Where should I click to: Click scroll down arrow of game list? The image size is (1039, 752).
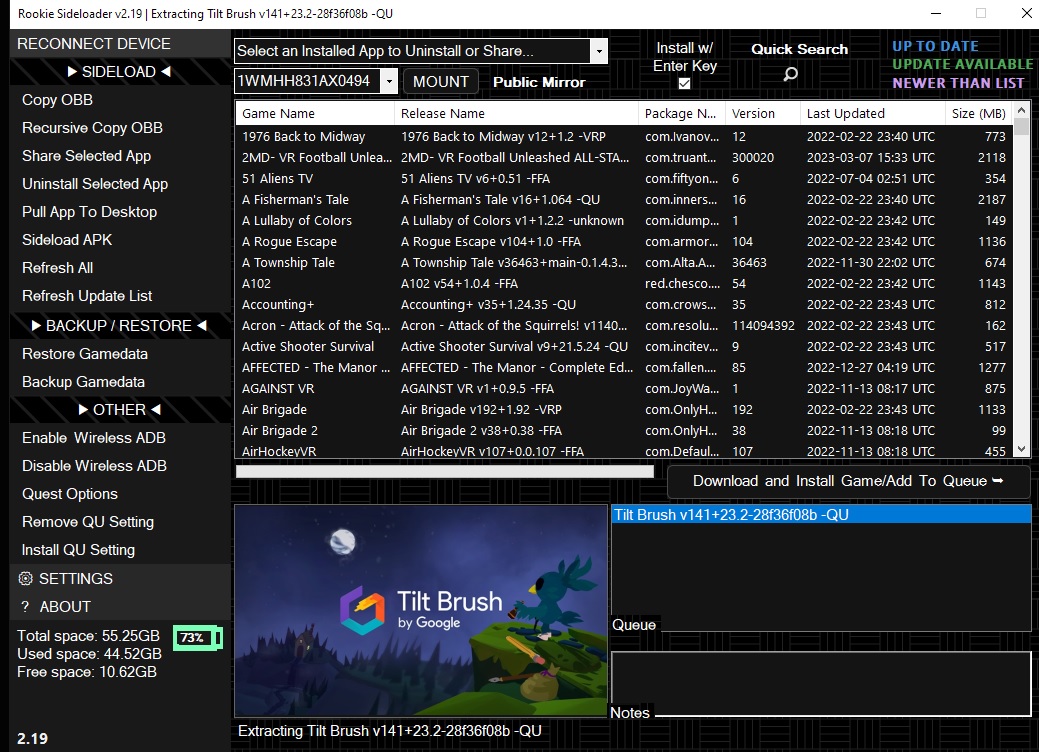point(1021,449)
